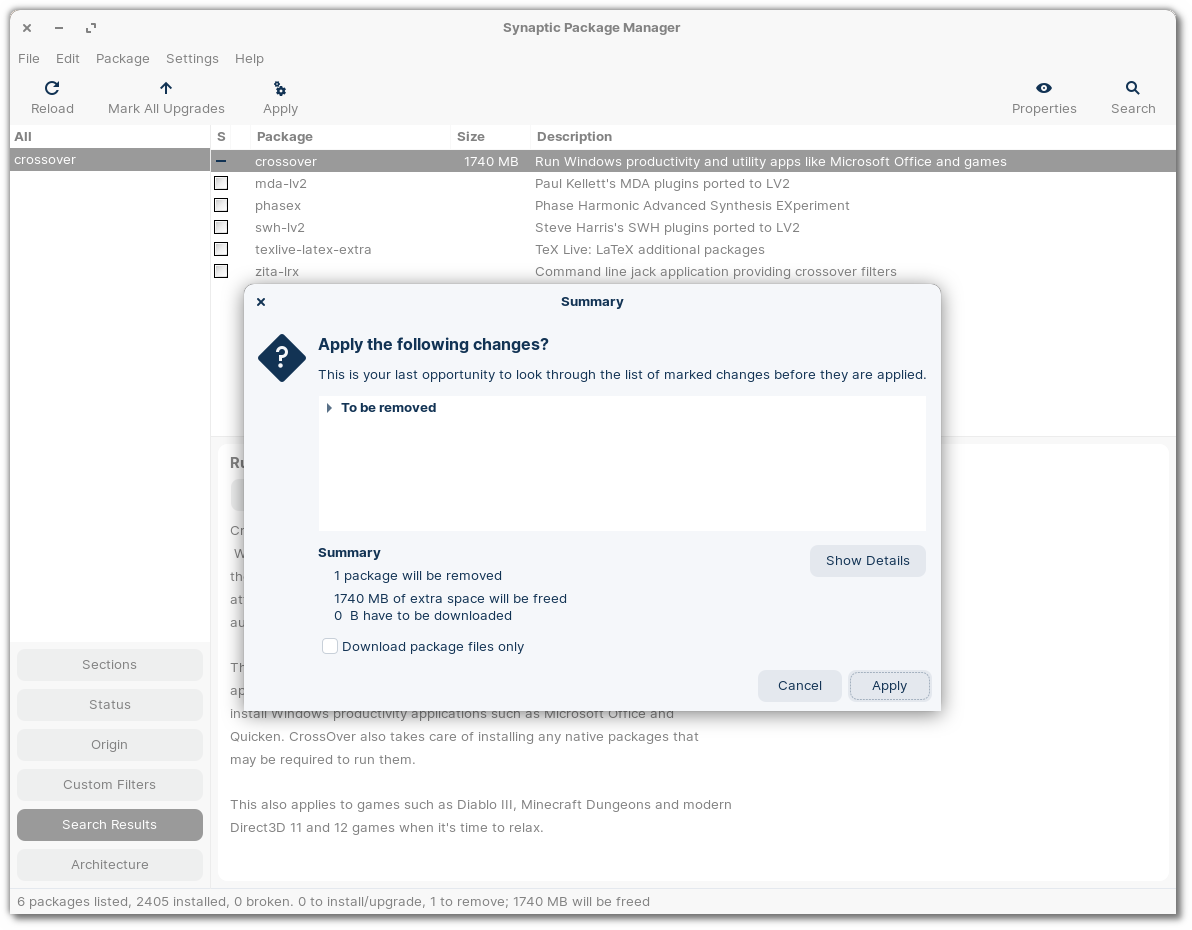
Task: Click TeX Live LaTeX additional packages description
Action: (x=649, y=249)
